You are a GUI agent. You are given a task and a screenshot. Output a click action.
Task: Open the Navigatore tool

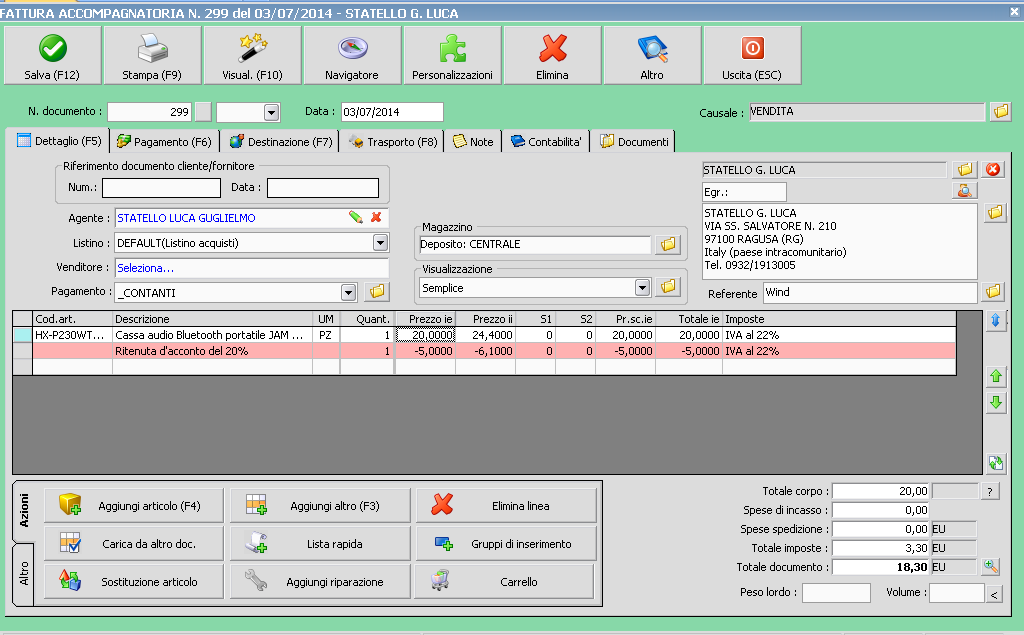click(x=352, y=56)
